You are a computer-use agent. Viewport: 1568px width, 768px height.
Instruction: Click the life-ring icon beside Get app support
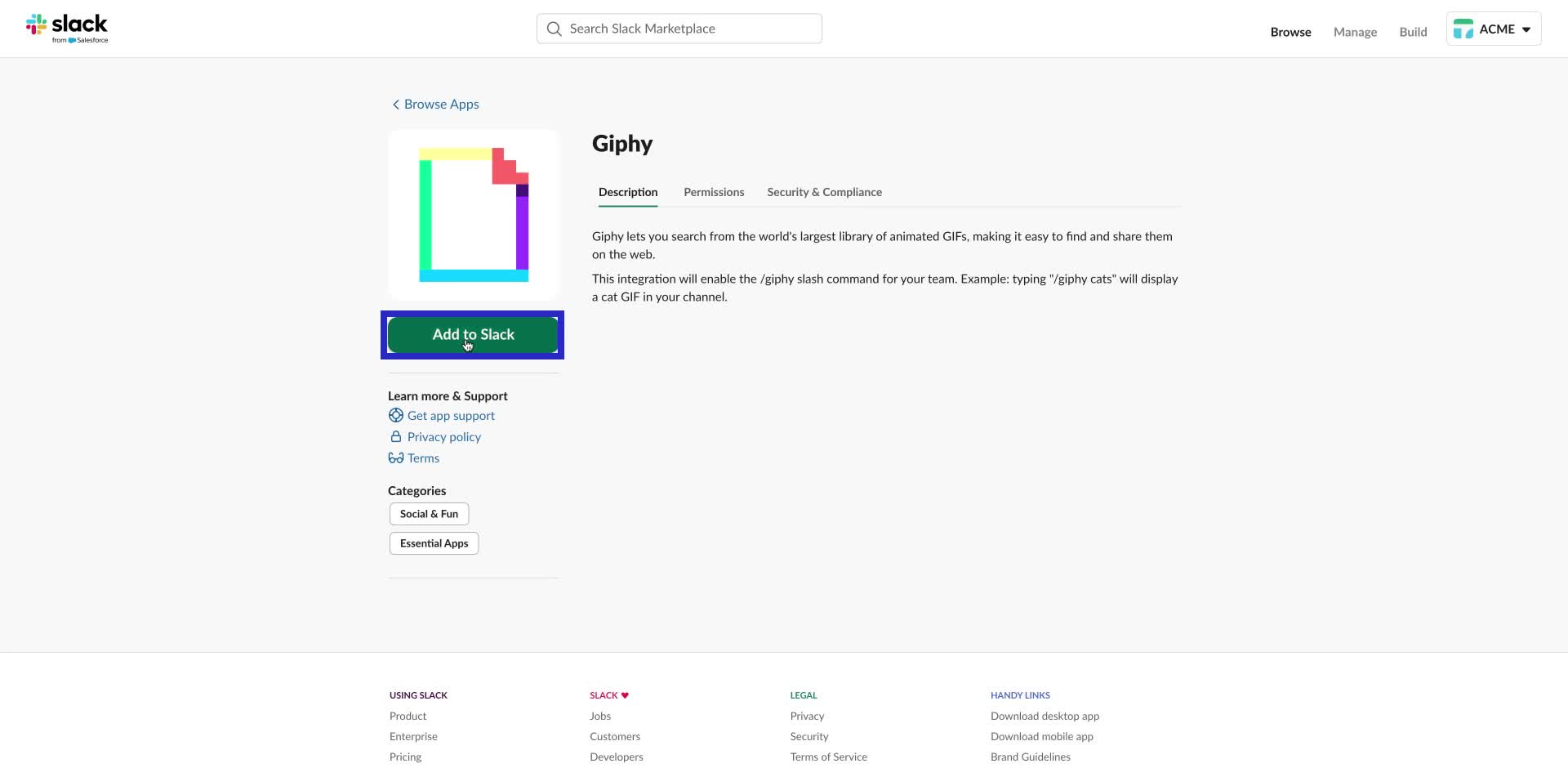pyautogui.click(x=395, y=415)
